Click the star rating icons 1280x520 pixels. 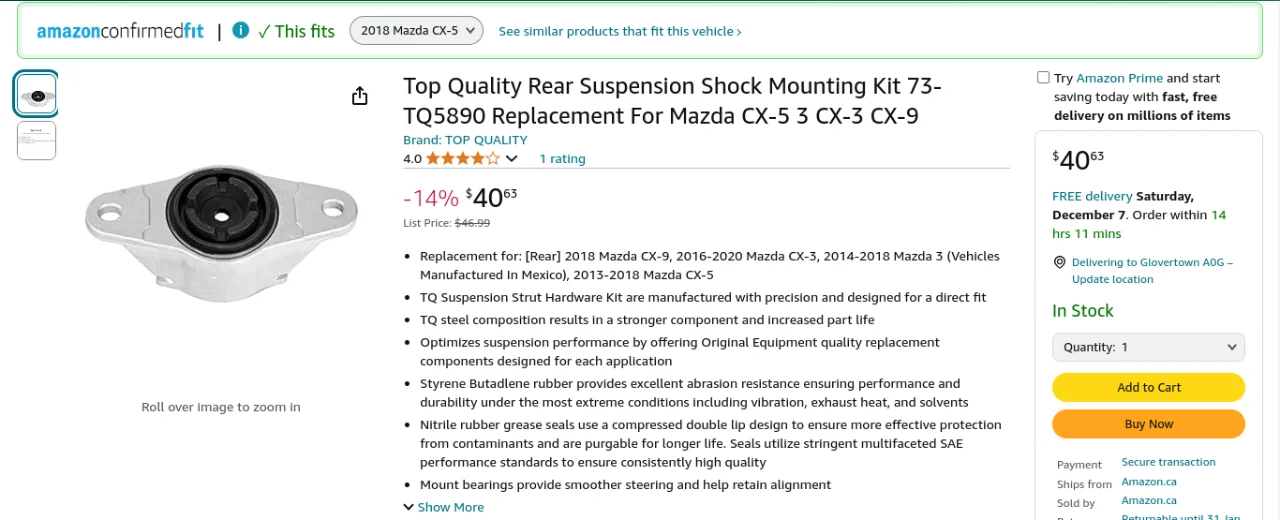point(462,158)
